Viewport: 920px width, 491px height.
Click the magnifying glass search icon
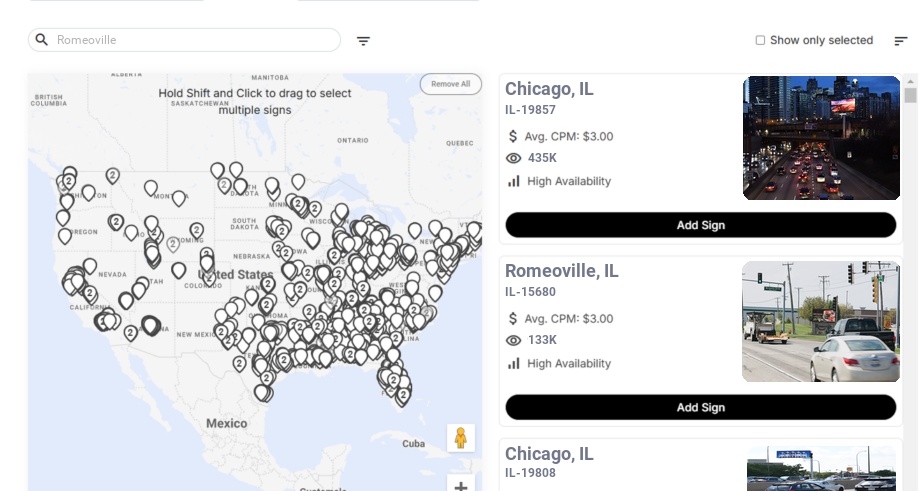point(42,39)
